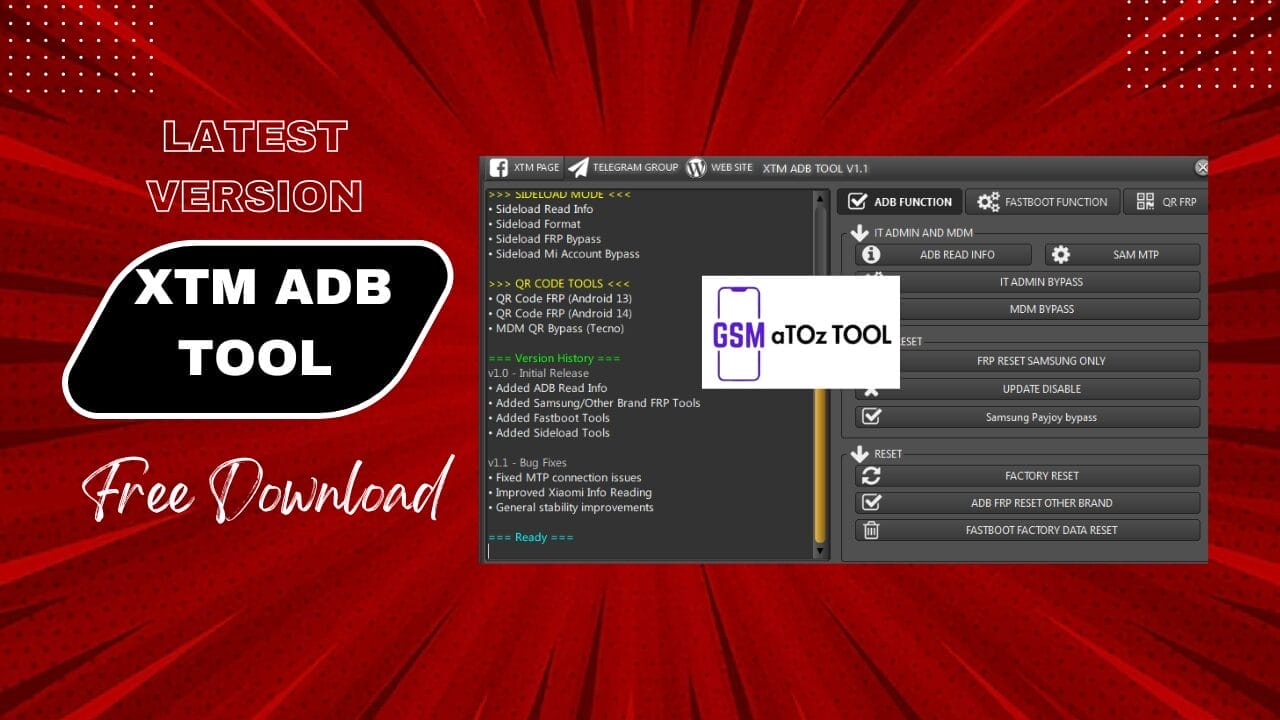Click the checkmark icon on Samsung Payjoy bypass
The image size is (1280, 720).
871,417
